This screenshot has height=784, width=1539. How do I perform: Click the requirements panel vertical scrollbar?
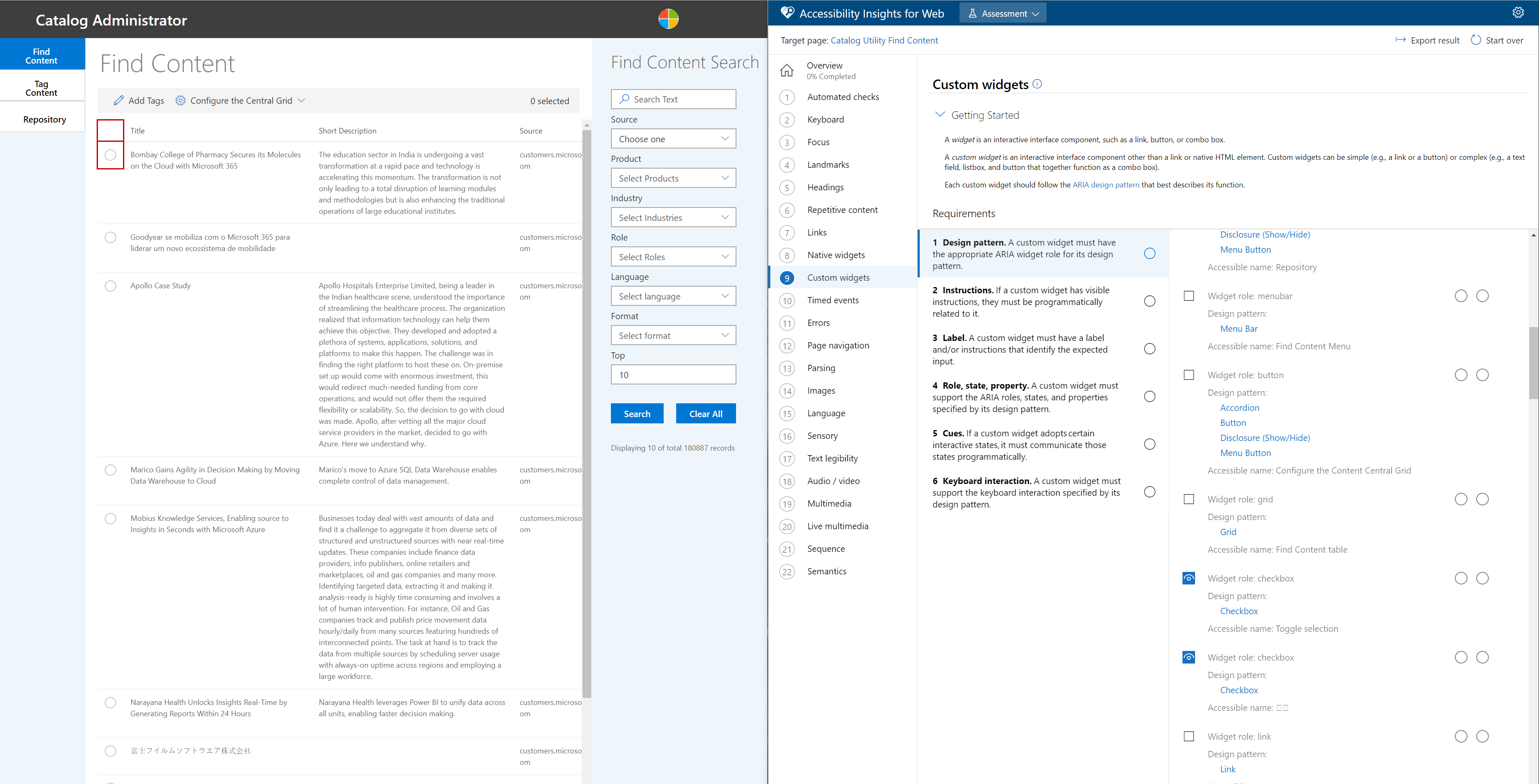1533,363
